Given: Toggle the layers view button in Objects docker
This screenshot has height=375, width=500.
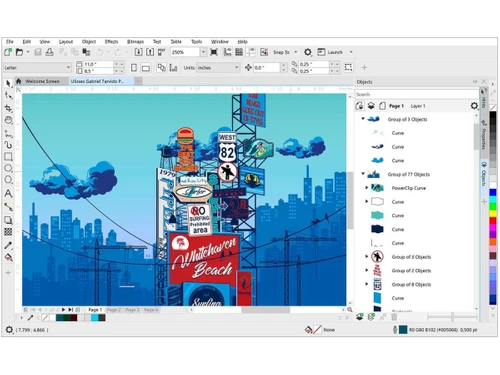Looking at the screenshot, I should (x=371, y=106).
